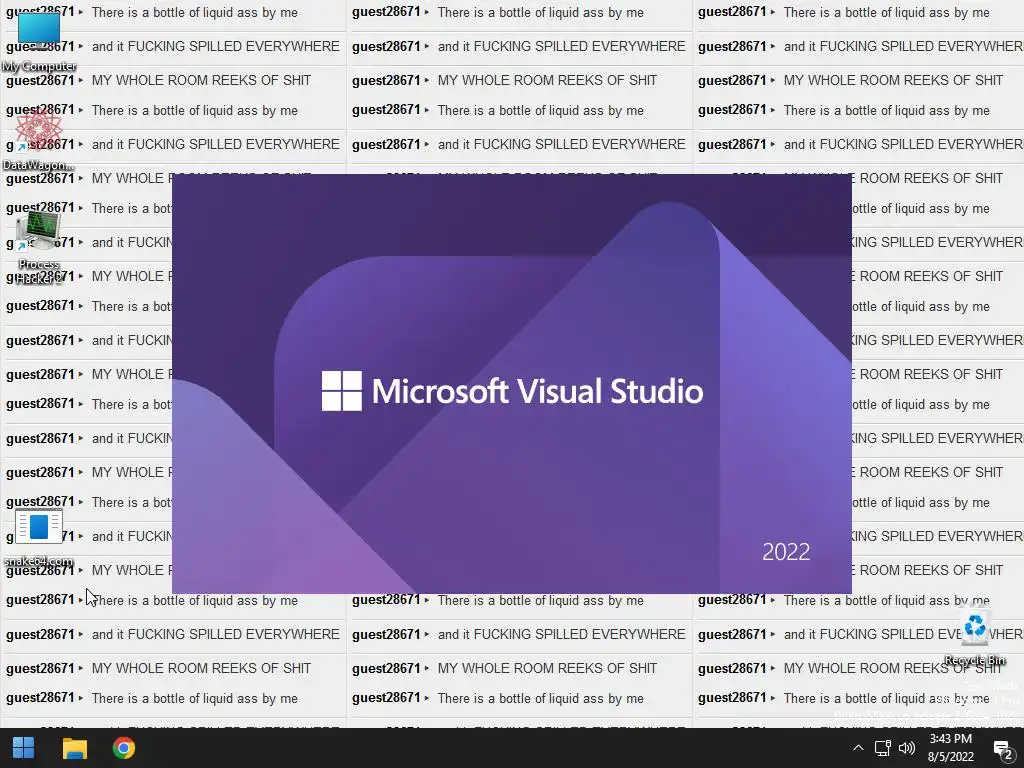Viewport: 1024px width, 768px height.
Task: Open the Windows Start menu
Action: coord(24,748)
